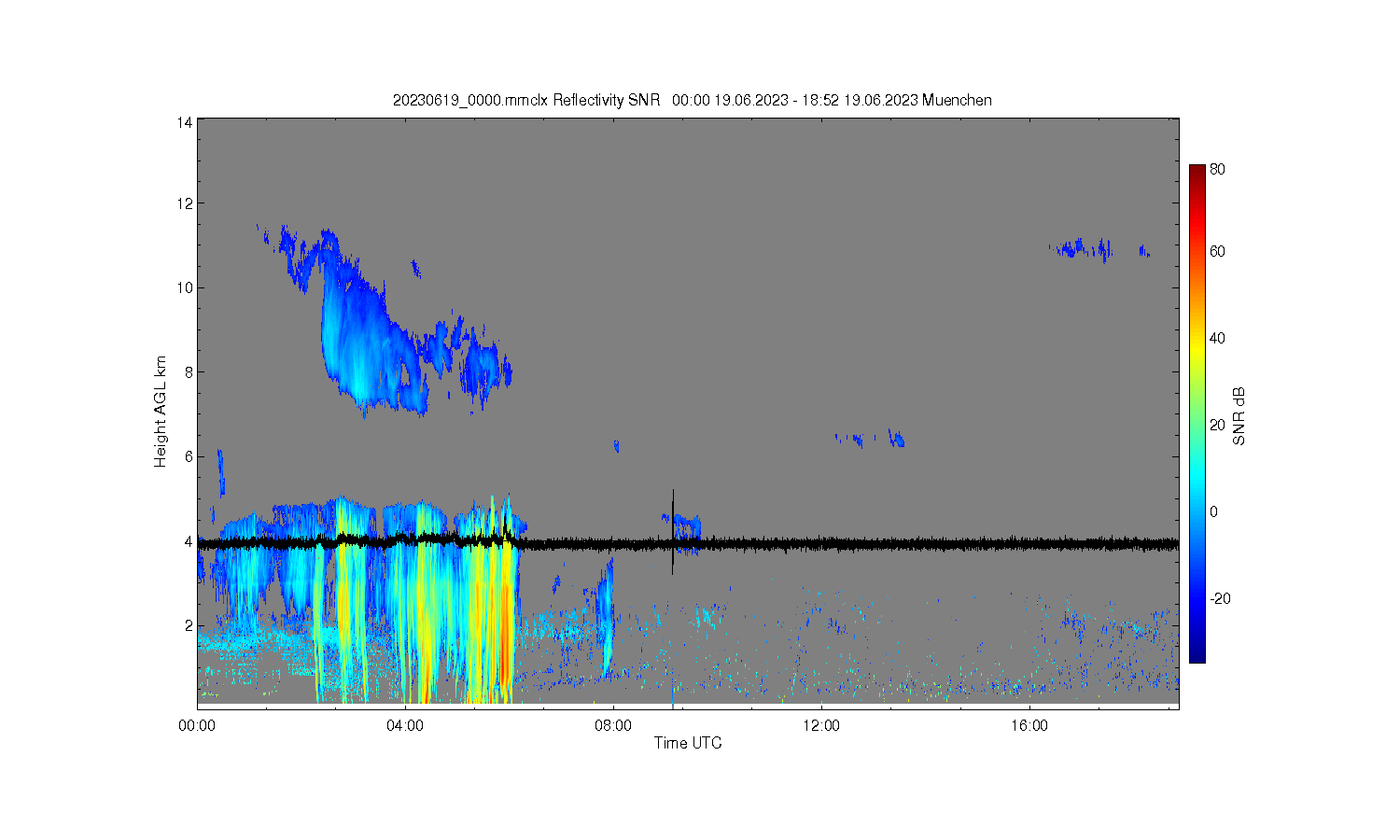This screenshot has width=1400, height=840.
Task: Click the colorbar value '60'
Action: (x=1217, y=251)
